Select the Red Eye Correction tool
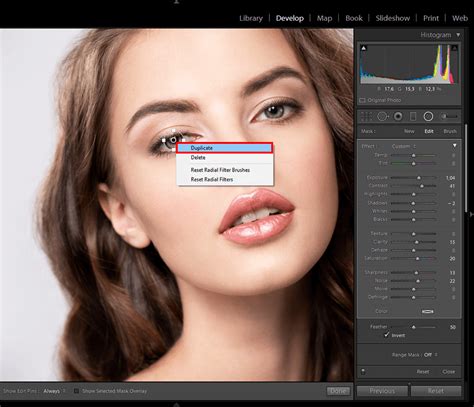This screenshot has height=407, width=474. pos(398,116)
